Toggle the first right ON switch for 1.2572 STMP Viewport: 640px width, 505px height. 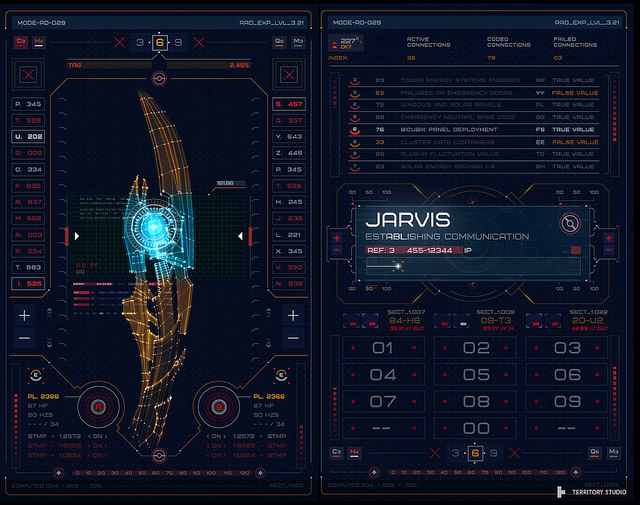tap(217, 436)
